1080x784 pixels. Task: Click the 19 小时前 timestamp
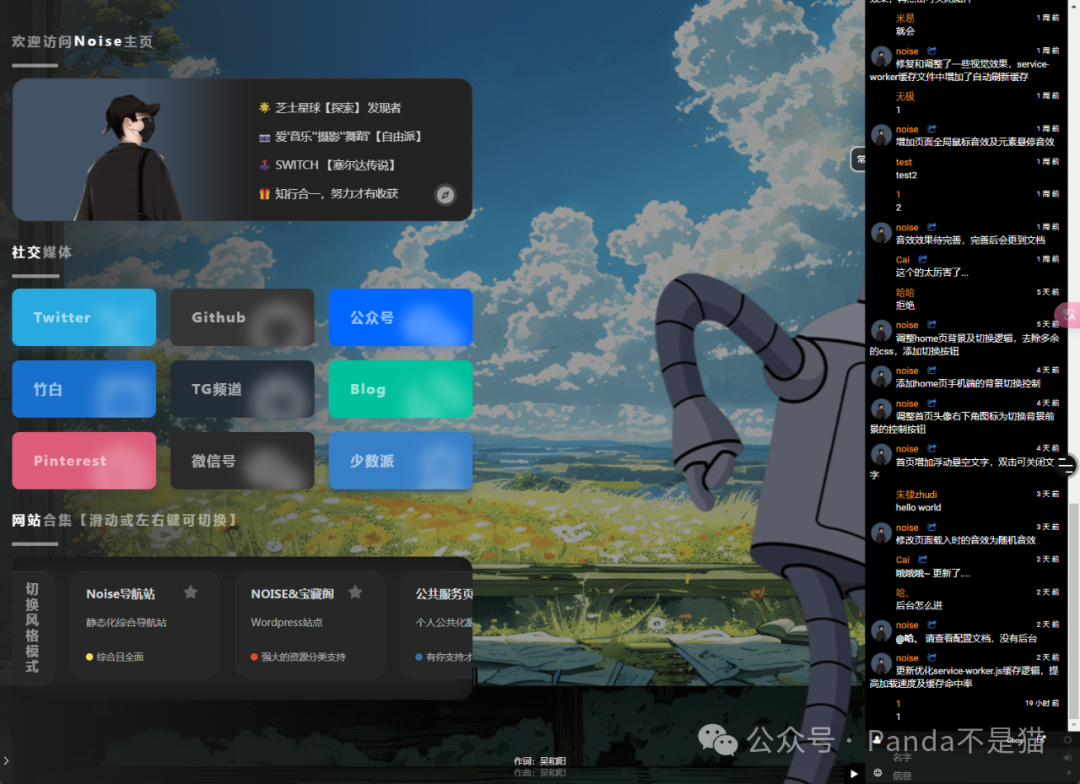coord(1042,703)
